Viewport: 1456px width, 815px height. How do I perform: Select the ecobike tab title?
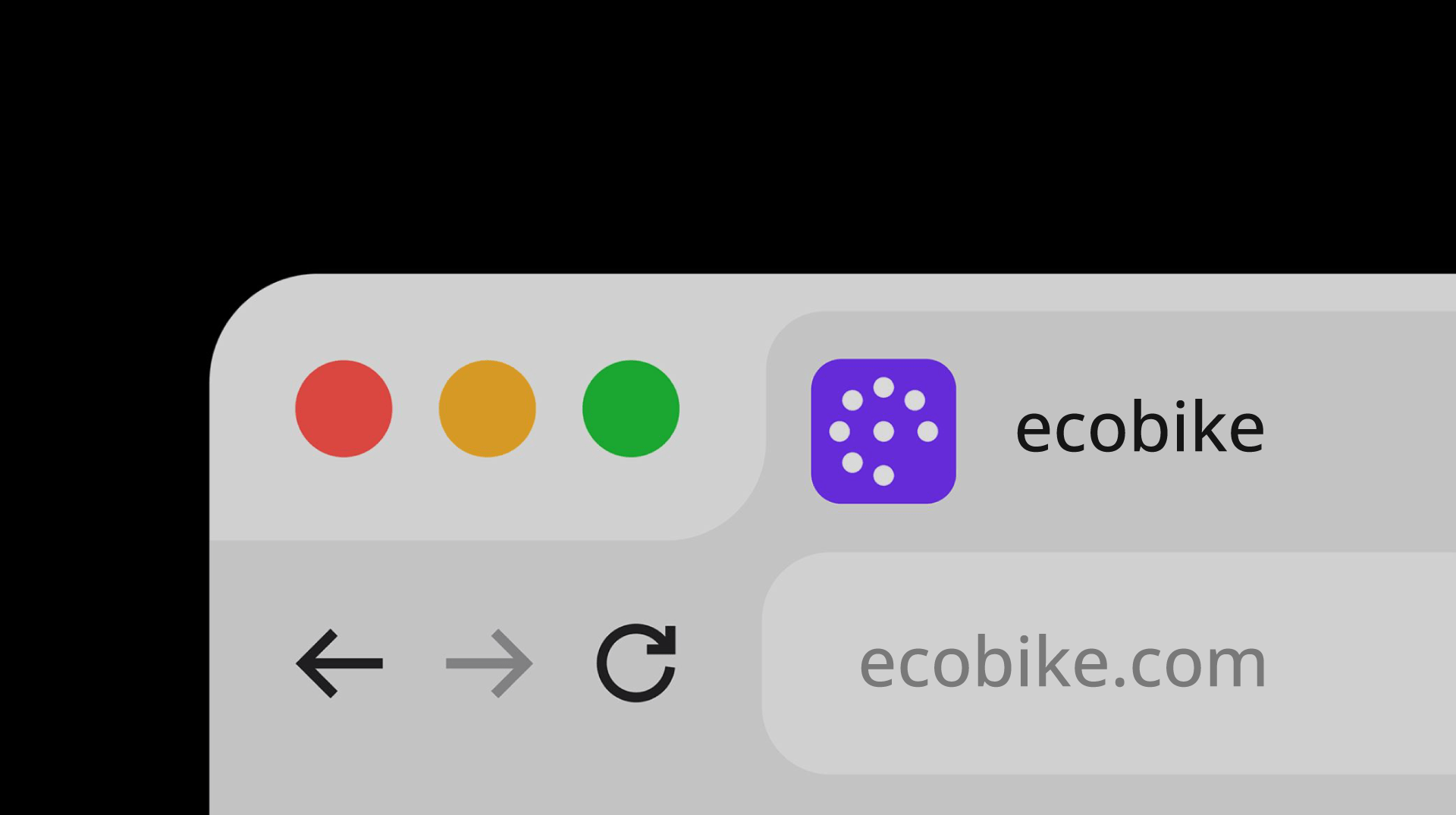tap(1140, 428)
